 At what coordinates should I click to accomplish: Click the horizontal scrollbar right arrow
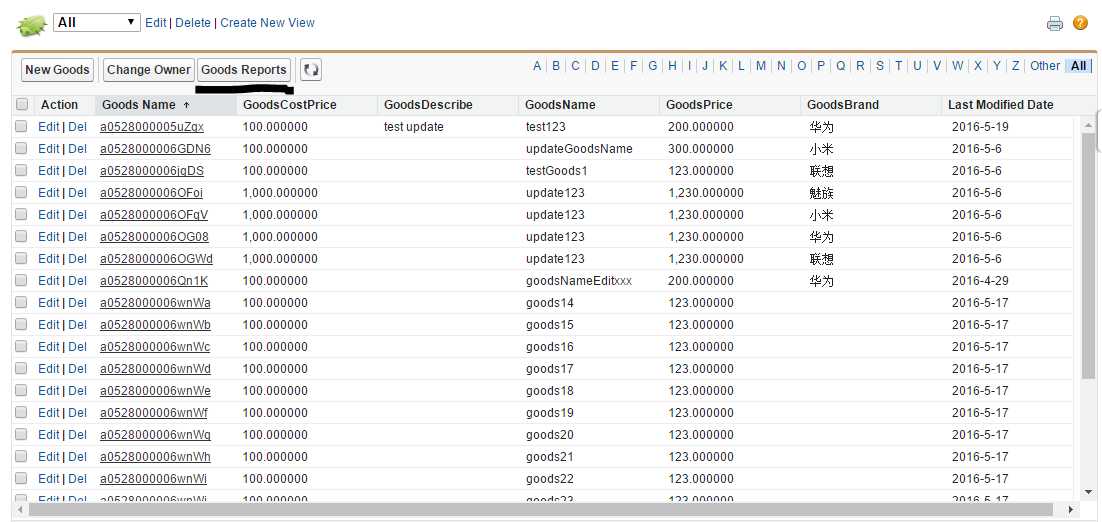click(1070, 509)
